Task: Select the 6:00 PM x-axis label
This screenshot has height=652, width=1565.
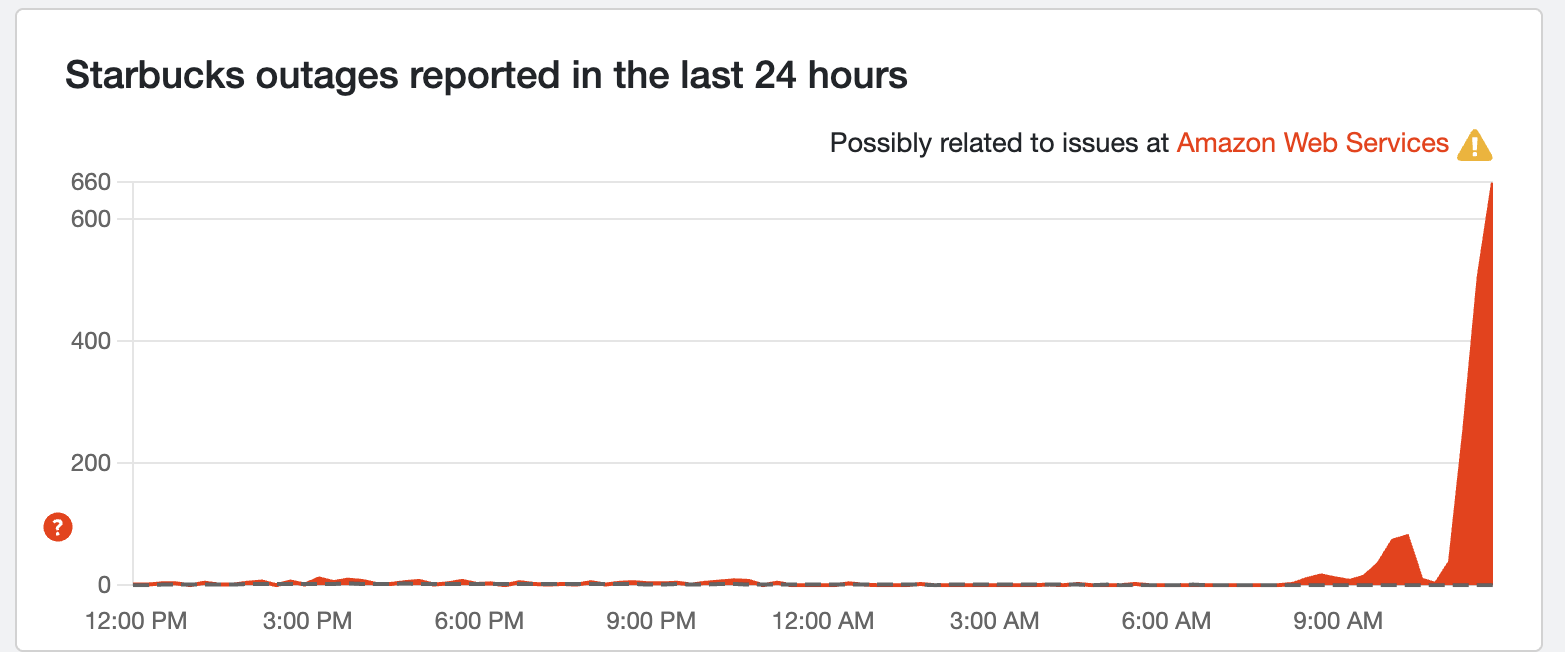Action: point(481,621)
